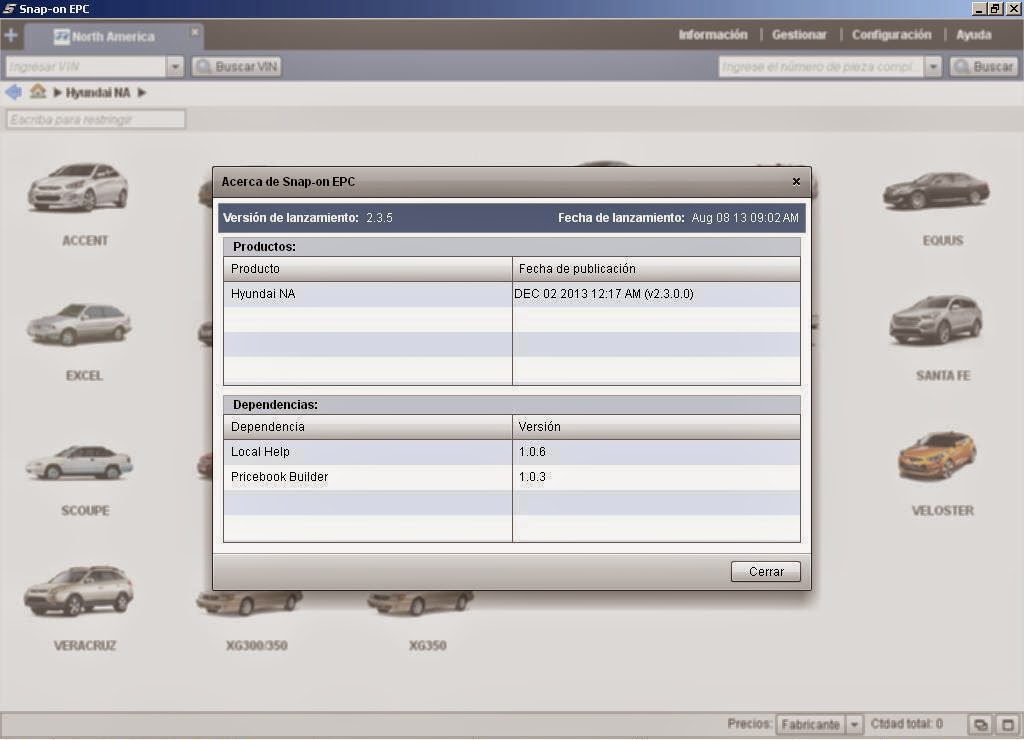This screenshot has height=740, width=1024.
Task: Open the Configuración menu
Action: (891, 35)
